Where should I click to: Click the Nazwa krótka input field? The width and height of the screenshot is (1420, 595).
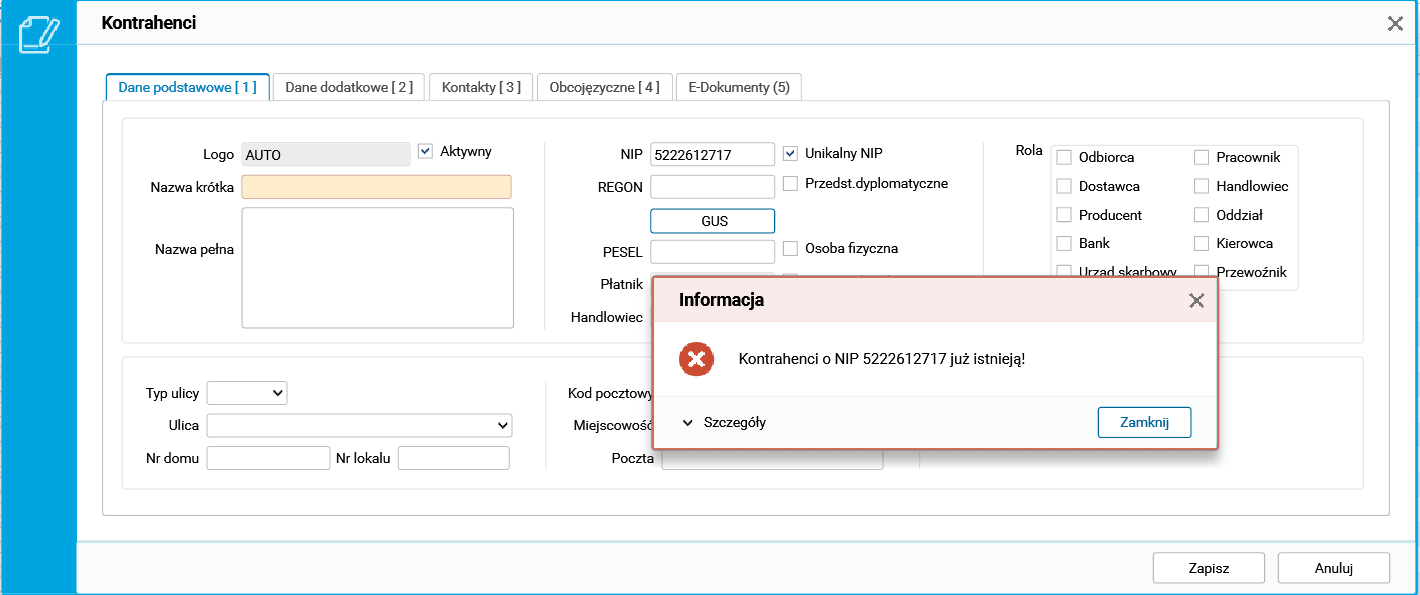(x=376, y=187)
